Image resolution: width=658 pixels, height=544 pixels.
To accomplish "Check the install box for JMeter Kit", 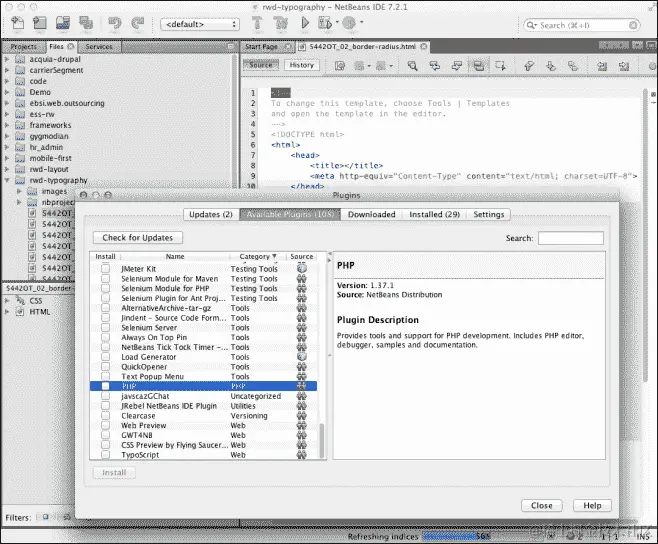I will pyautogui.click(x=105, y=268).
